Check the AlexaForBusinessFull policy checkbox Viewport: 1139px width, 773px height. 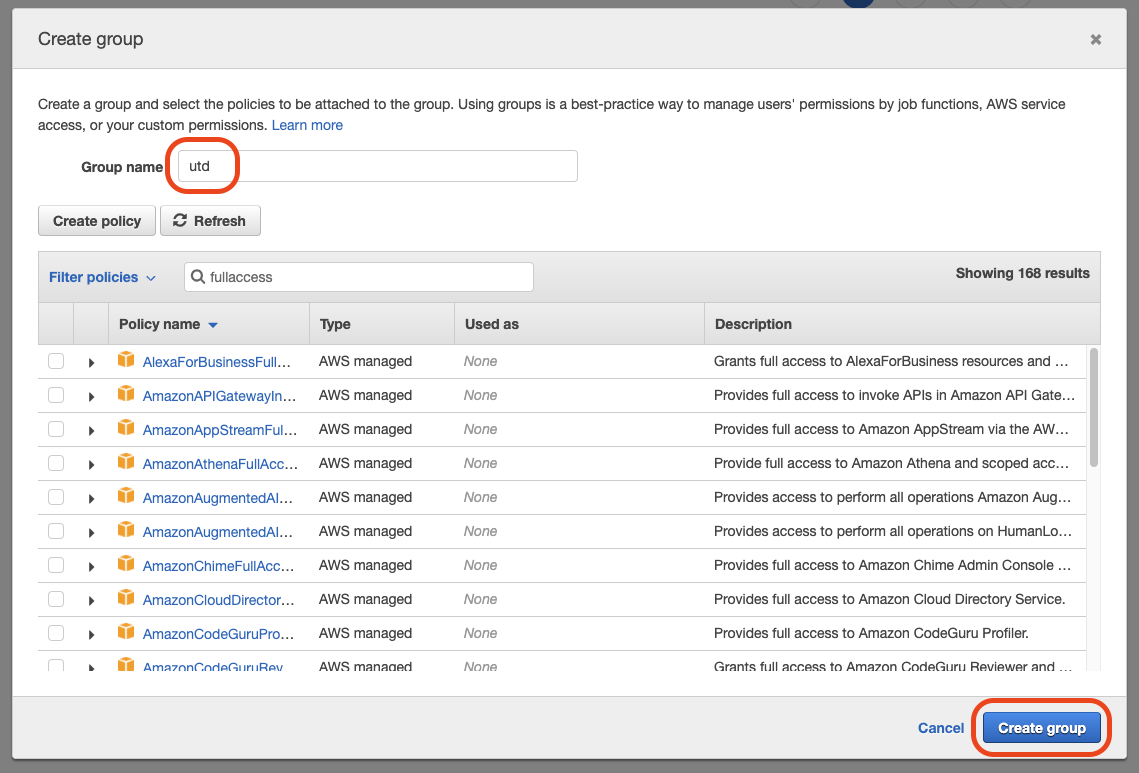coord(56,361)
